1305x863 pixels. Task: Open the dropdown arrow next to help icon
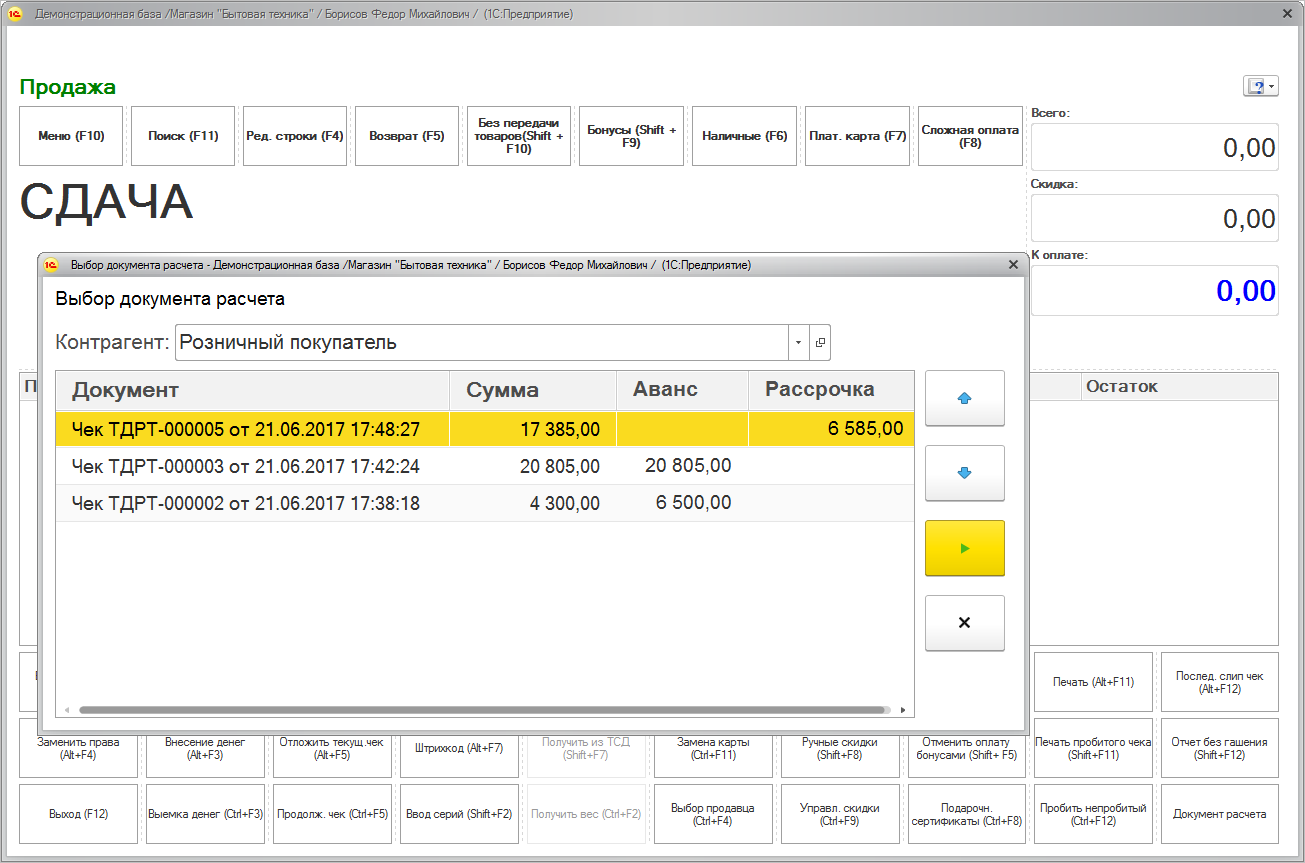(1272, 87)
